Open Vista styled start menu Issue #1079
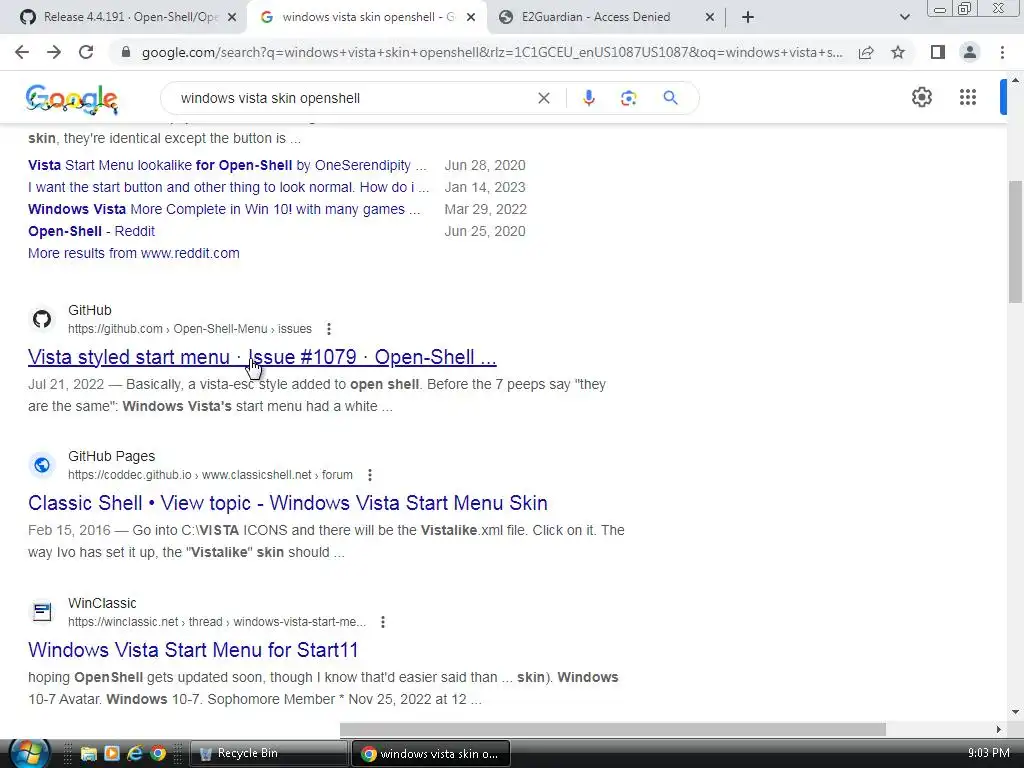This screenshot has width=1024, height=768. [x=262, y=357]
